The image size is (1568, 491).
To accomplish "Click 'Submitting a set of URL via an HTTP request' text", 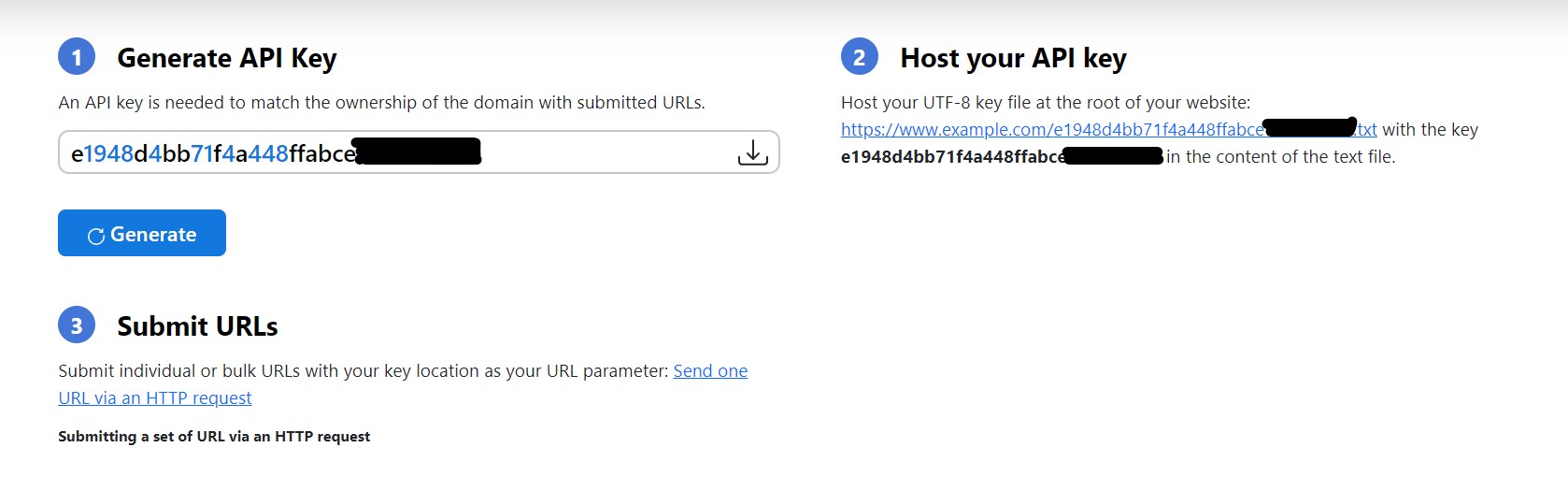I will coord(214,437).
